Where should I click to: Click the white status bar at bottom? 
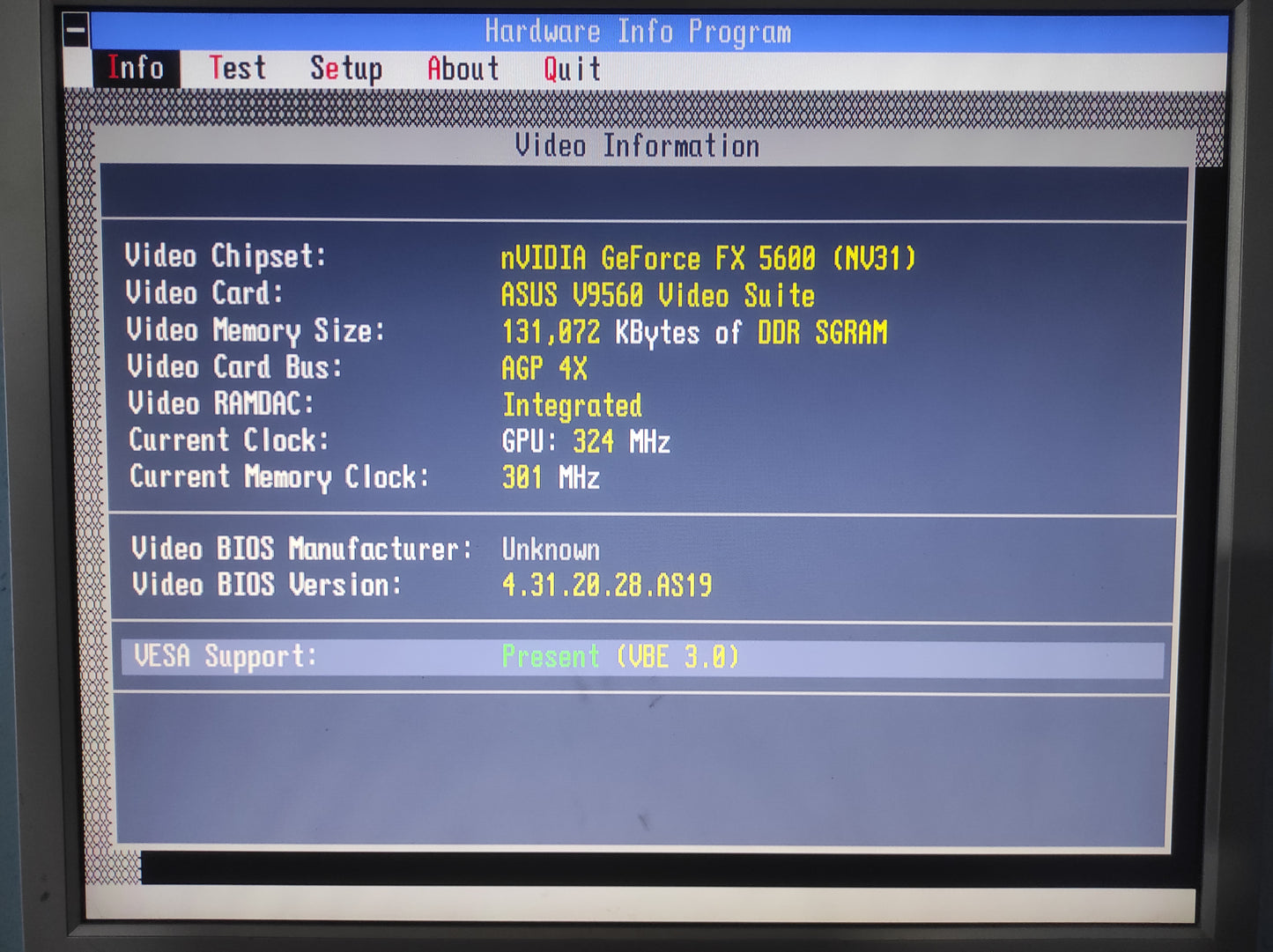point(640,903)
